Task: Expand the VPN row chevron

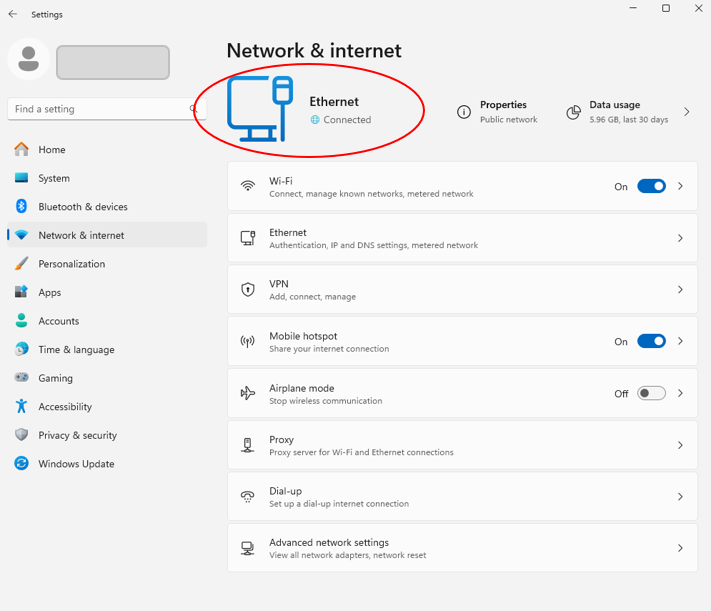Action: [x=680, y=290]
